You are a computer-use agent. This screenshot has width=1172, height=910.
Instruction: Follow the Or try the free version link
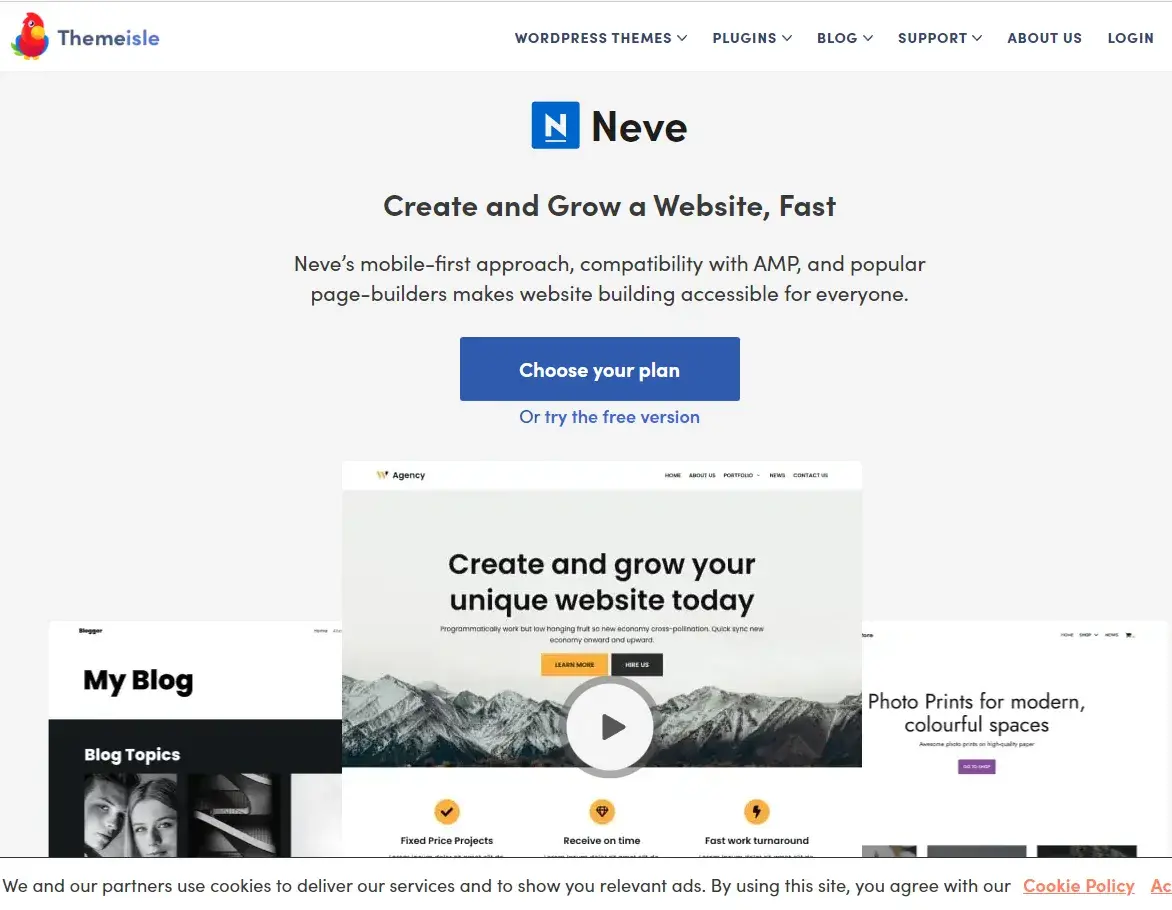(609, 417)
